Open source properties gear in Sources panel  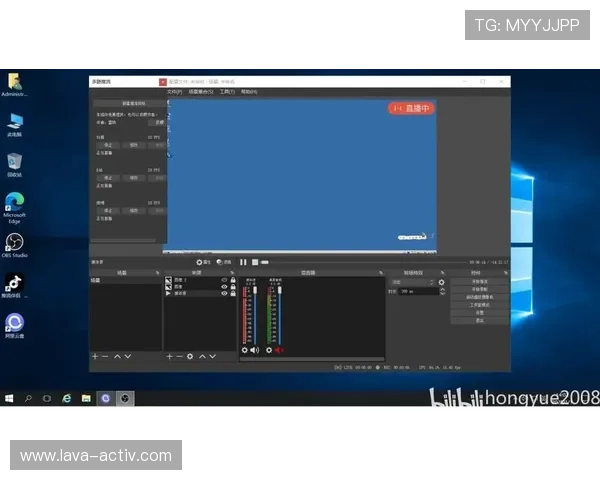click(x=190, y=356)
